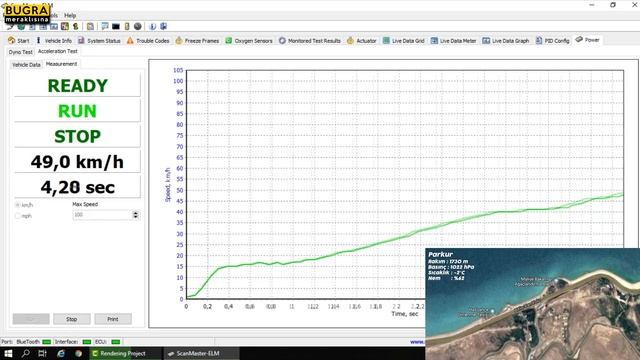Click the mobile phone toolbar icon
The image size is (640, 360).
[127, 27]
